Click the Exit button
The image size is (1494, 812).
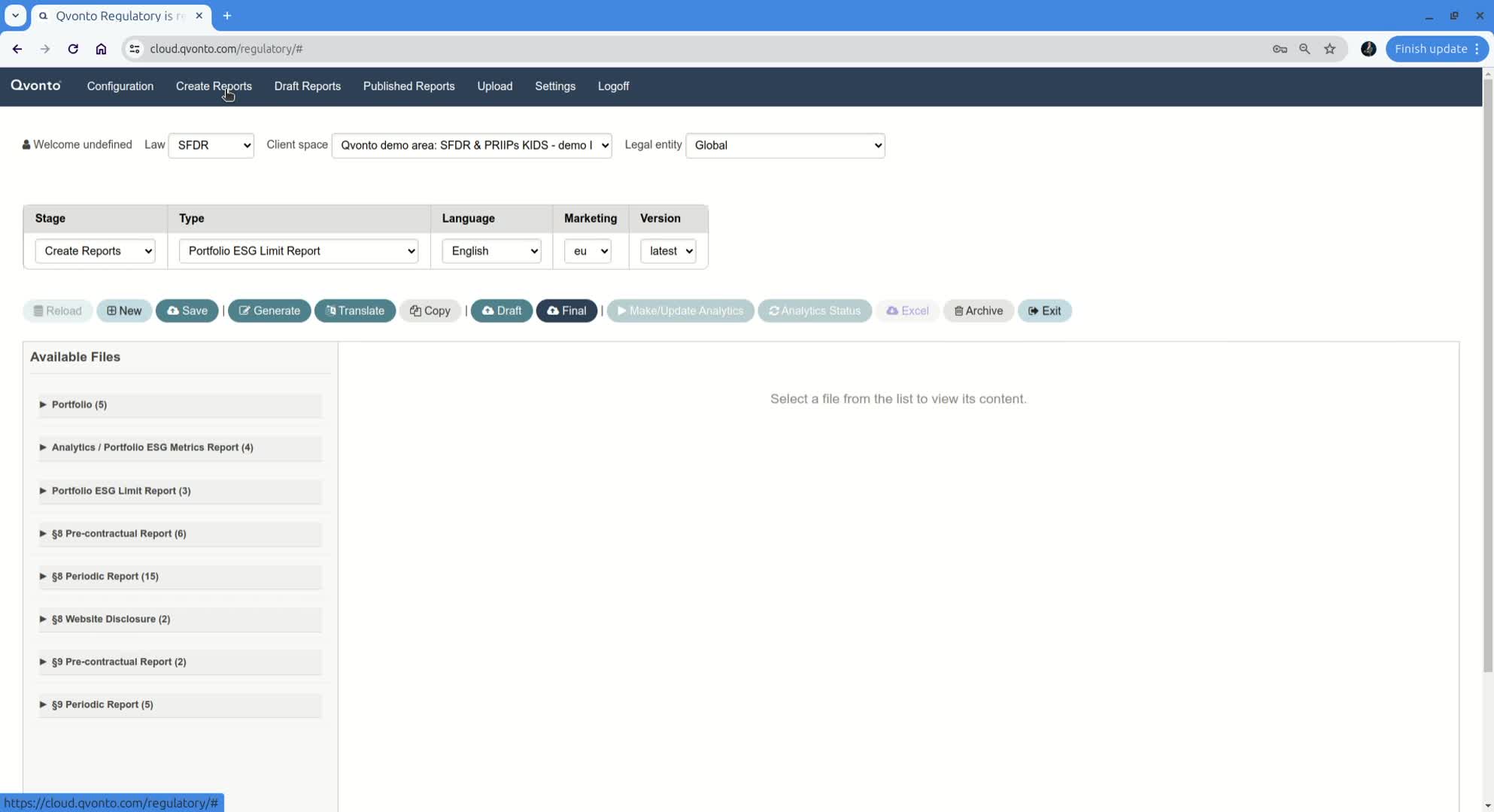coord(1044,311)
